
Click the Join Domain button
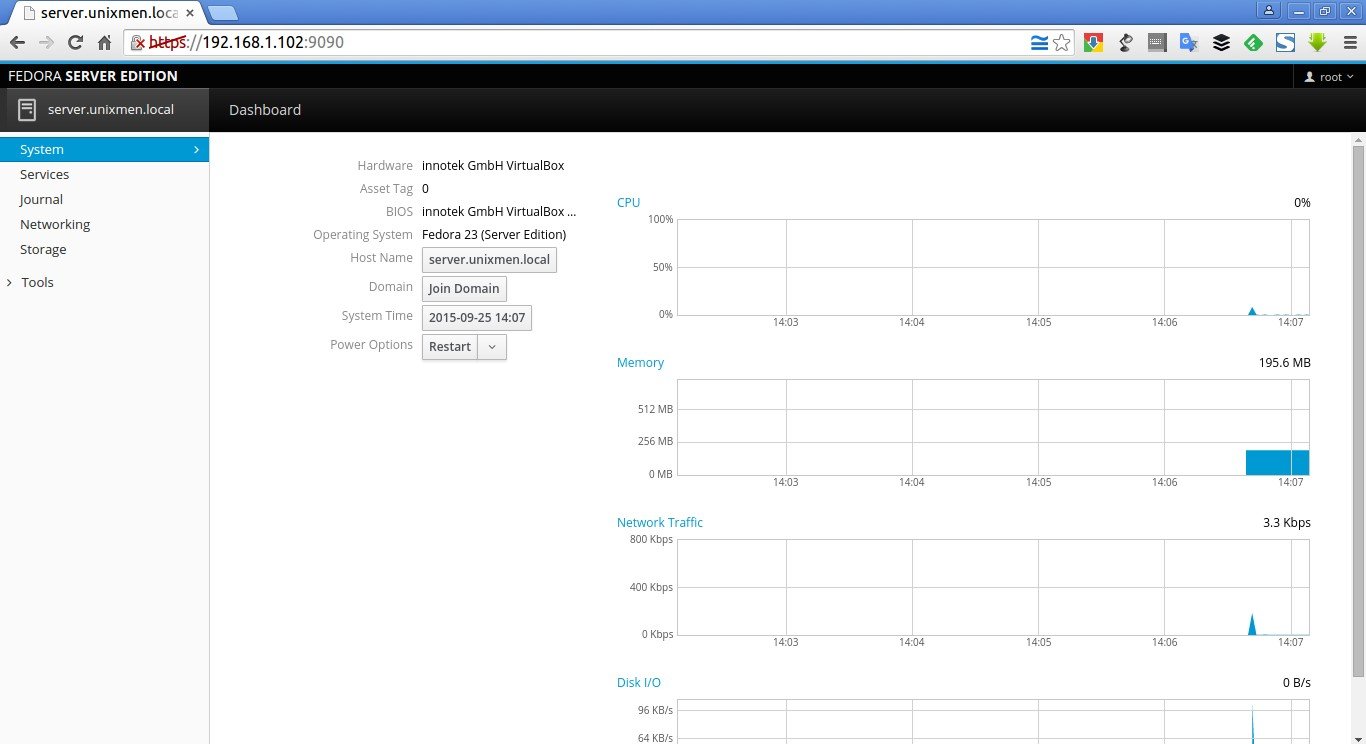point(464,289)
